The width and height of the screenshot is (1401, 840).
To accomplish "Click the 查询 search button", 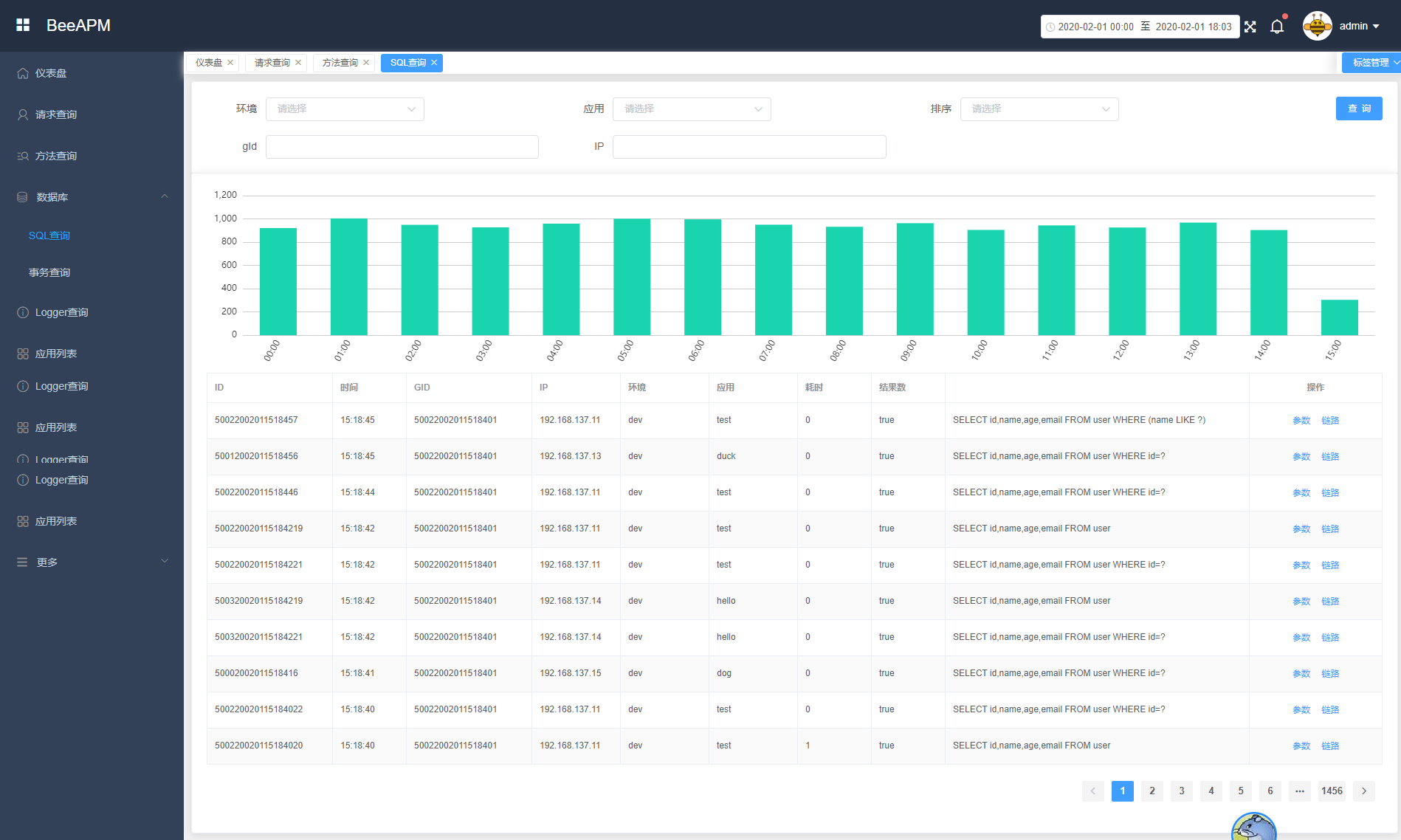I will pyautogui.click(x=1359, y=109).
